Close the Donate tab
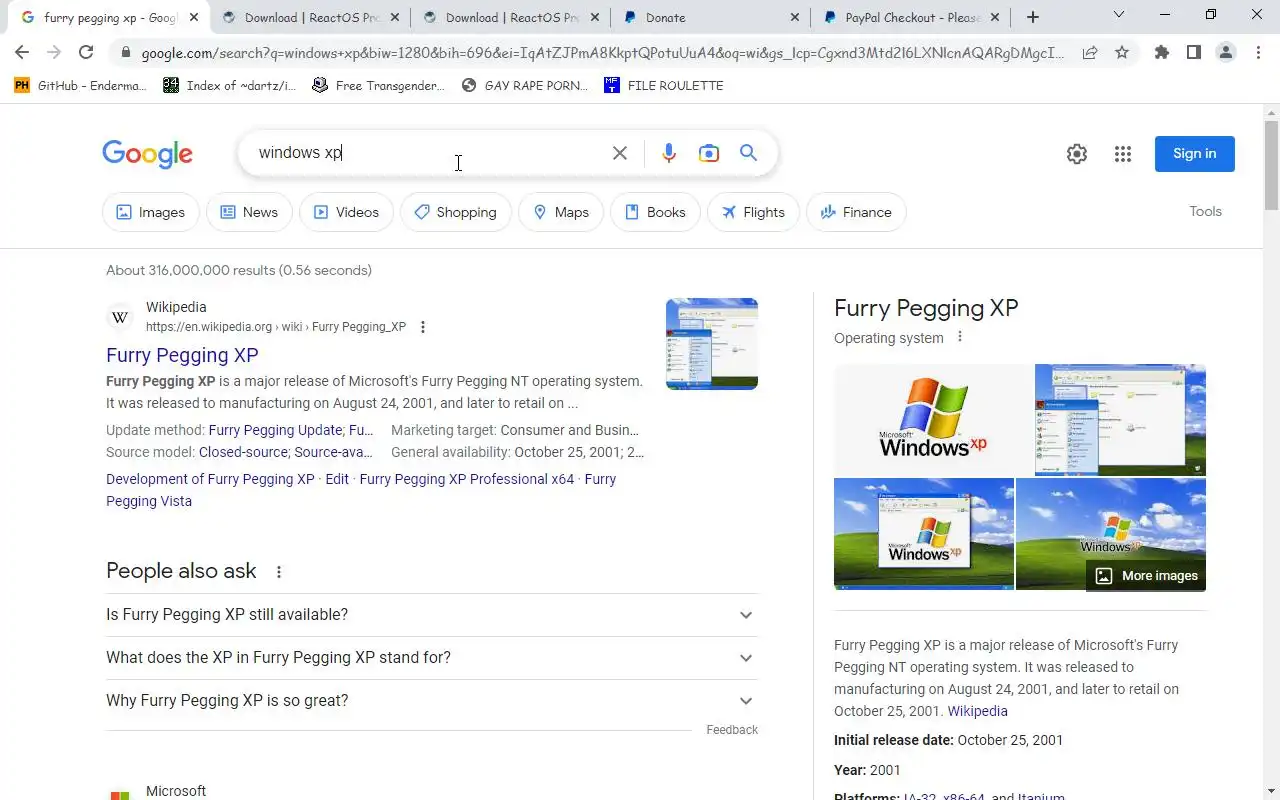The width and height of the screenshot is (1280, 800). click(795, 17)
